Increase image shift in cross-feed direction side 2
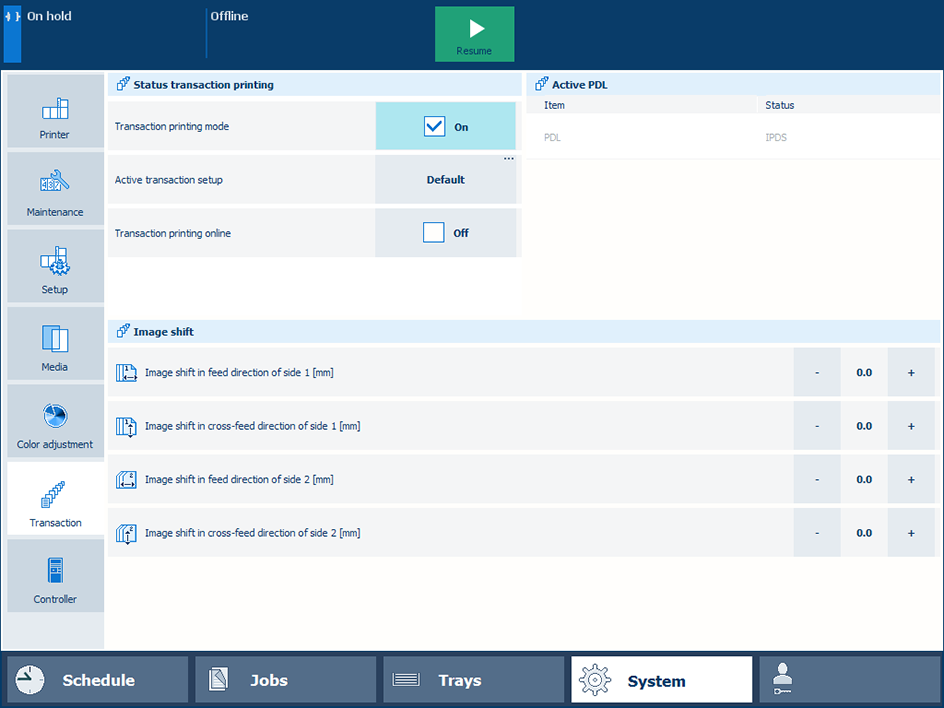Screen dimensions: 944x708 coord(911,533)
